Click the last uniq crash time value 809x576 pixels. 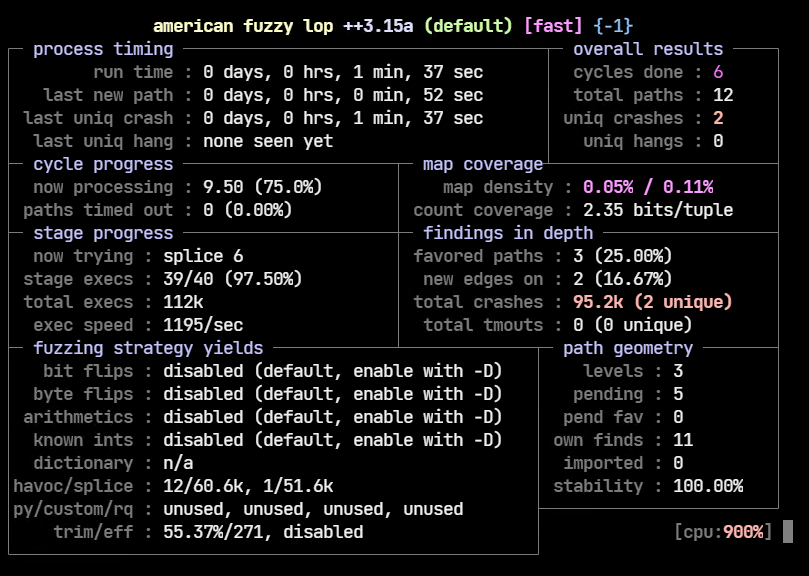coord(343,118)
